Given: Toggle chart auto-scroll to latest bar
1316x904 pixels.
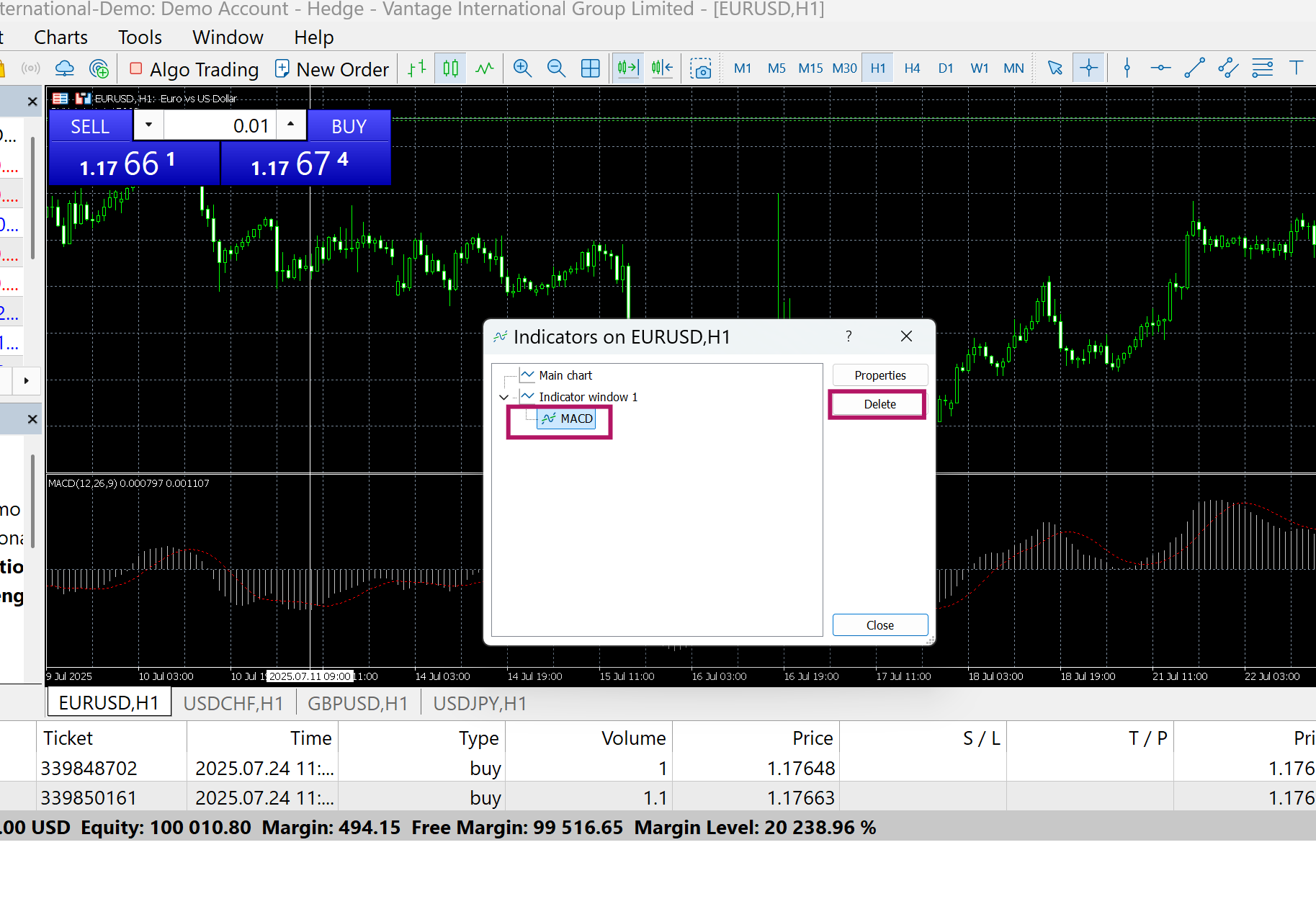Looking at the screenshot, I should tap(627, 68).
